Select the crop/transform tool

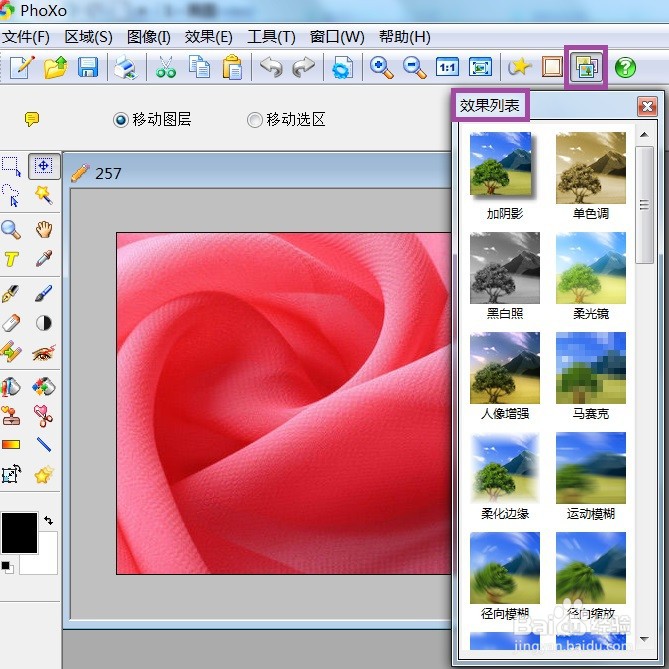click(11, 474)
